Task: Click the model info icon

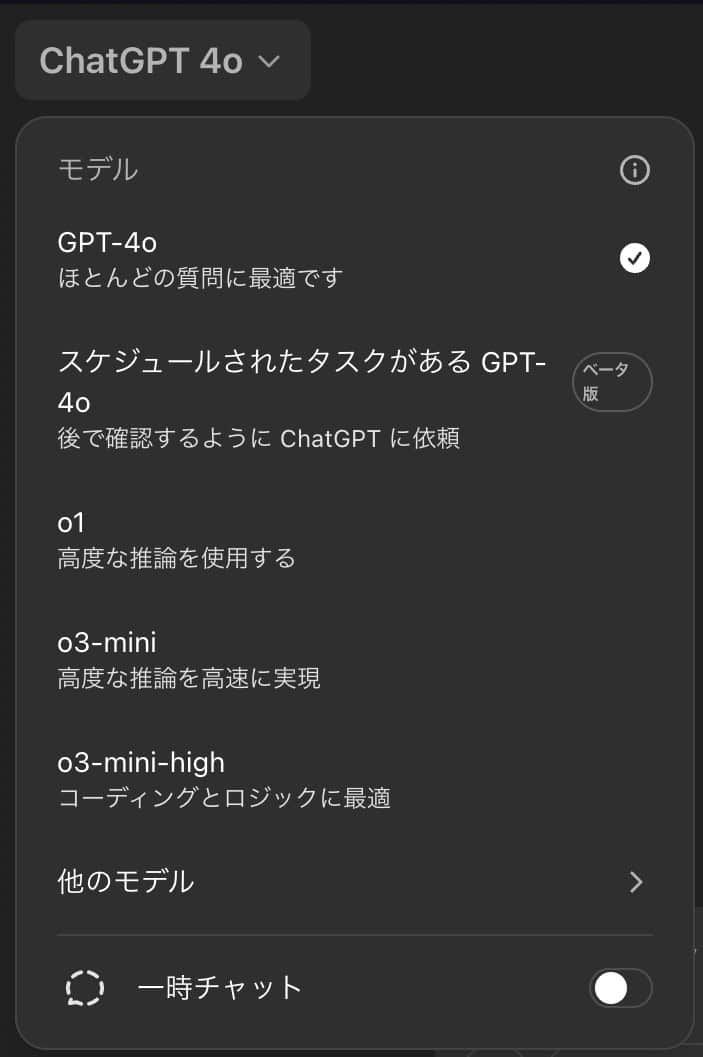Action: click(634, 171)
